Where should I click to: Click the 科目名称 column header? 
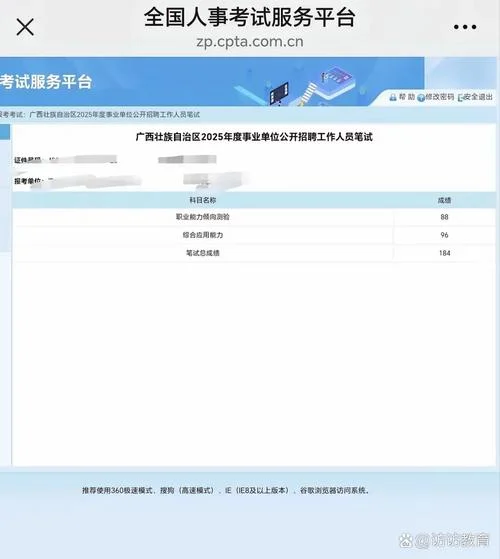tap(202, 200)
